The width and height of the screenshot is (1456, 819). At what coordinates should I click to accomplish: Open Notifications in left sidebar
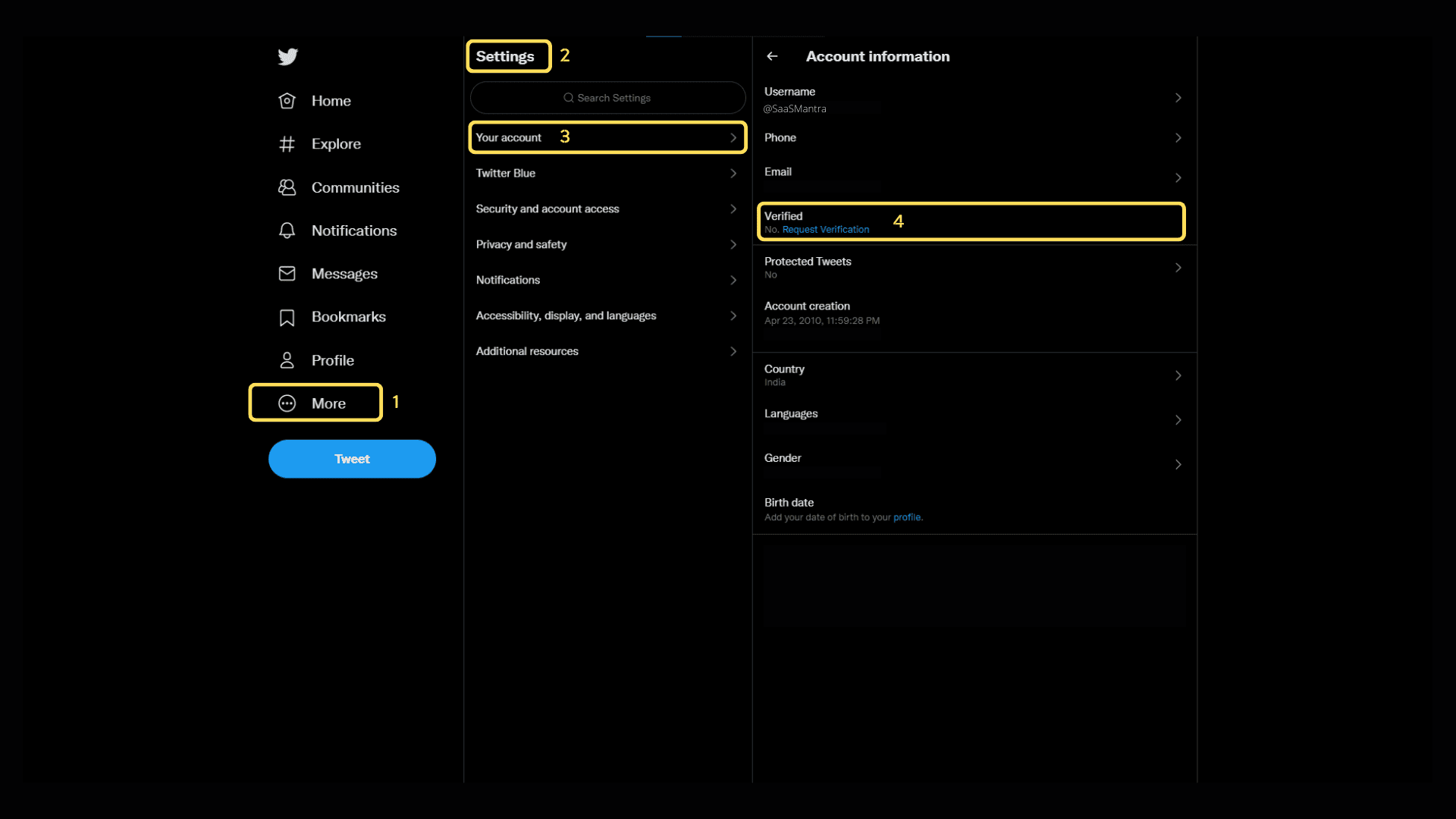tap(354, 231)
